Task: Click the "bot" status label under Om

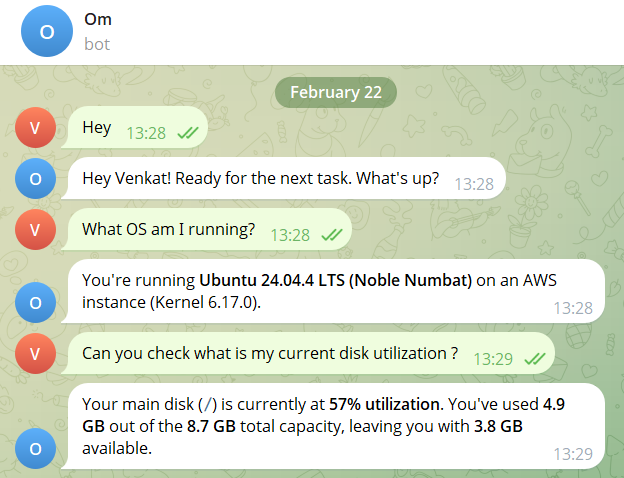Action: (x=98, y=44)
